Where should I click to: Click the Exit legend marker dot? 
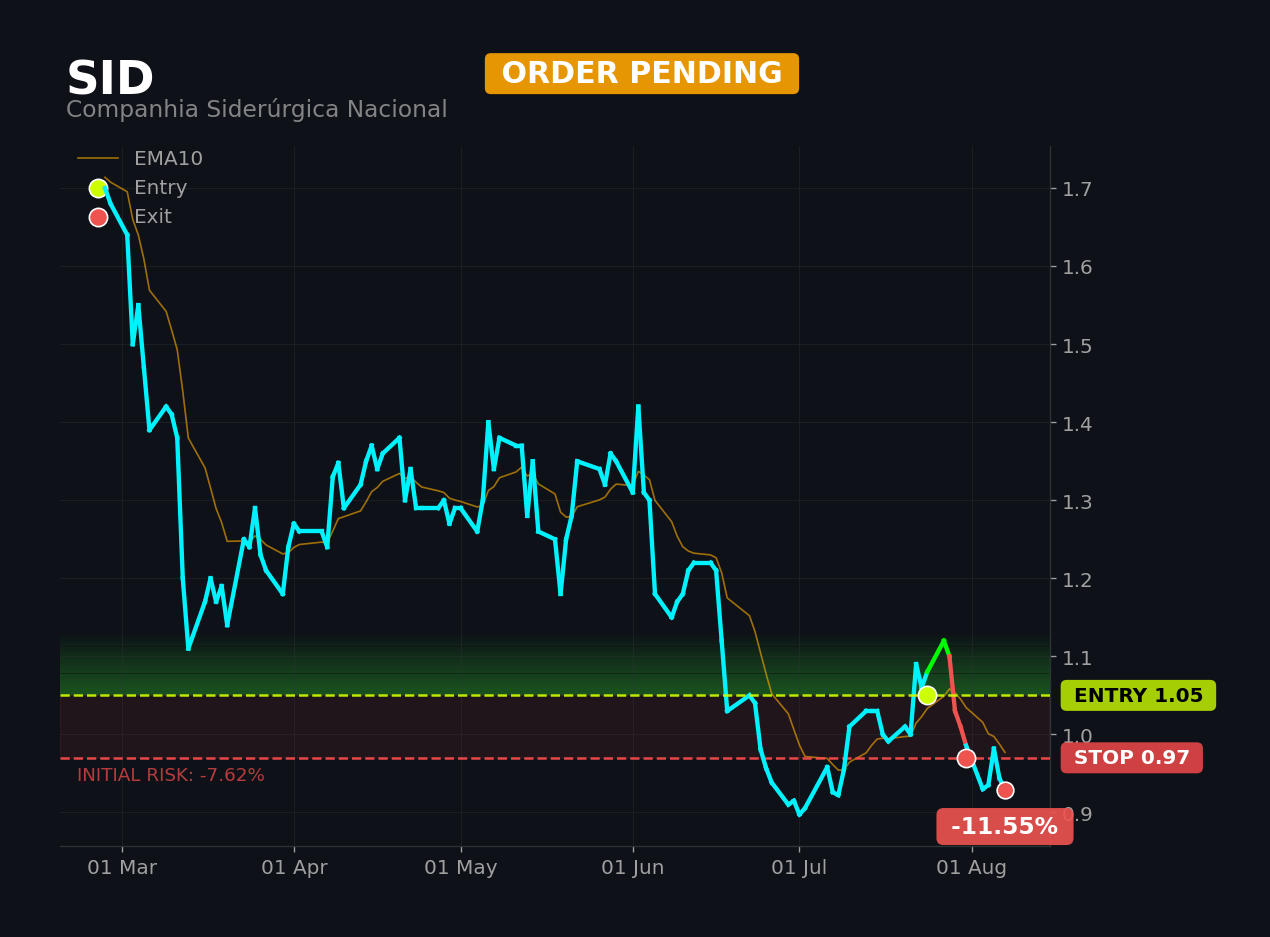[x=98, y=217]
